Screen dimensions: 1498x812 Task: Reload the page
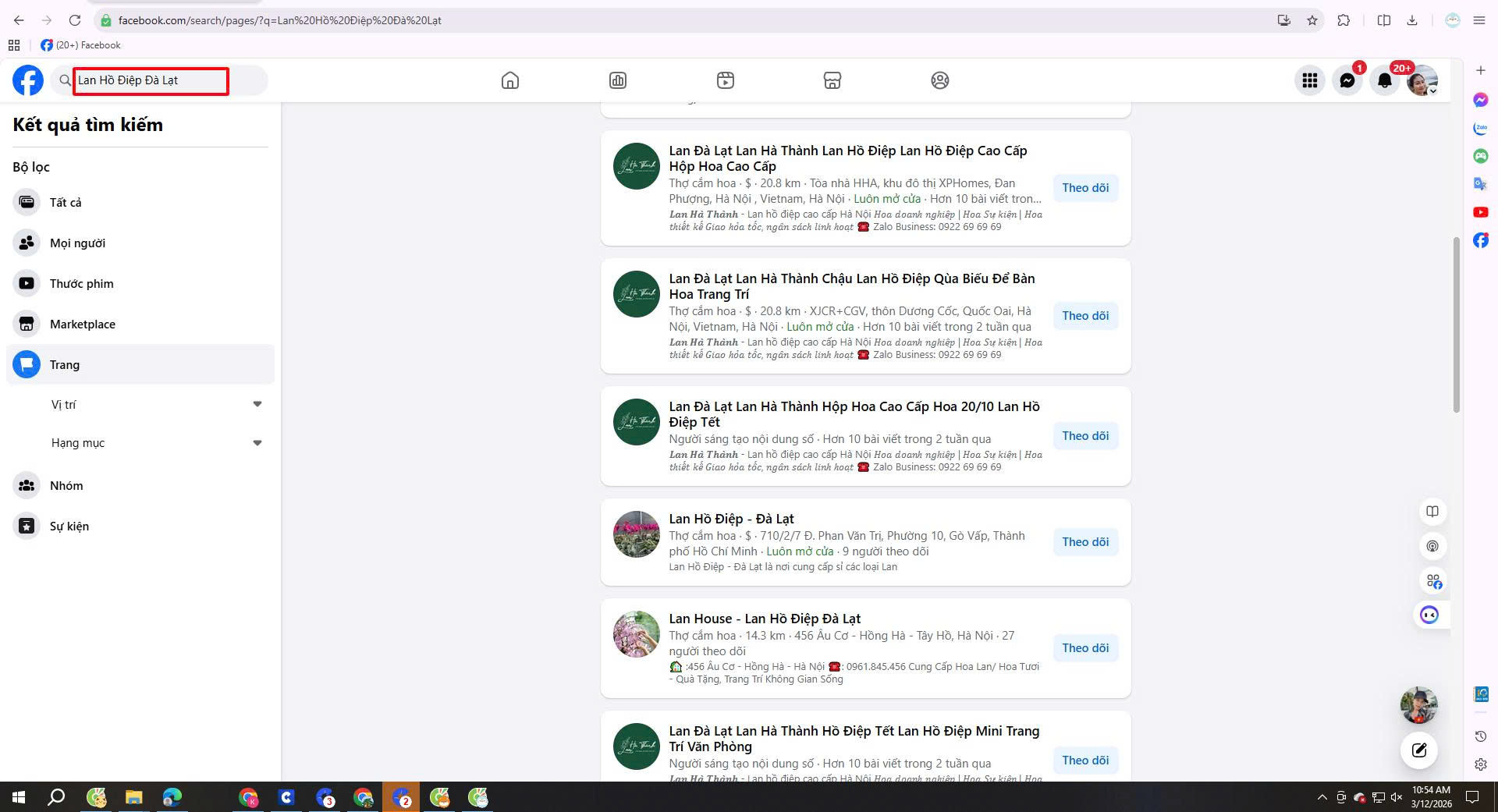coord(75,20)
